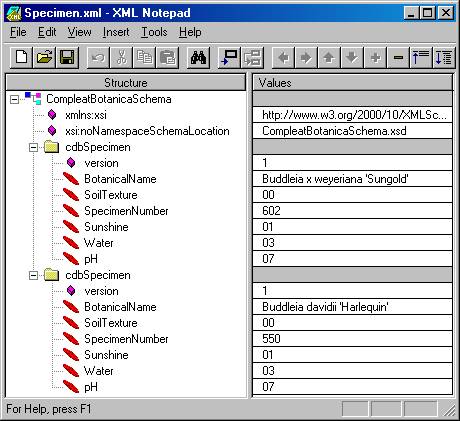Click the plus Expand toolbar button
The height and width of the screenshot is (421, 460).
click(375, 58)
